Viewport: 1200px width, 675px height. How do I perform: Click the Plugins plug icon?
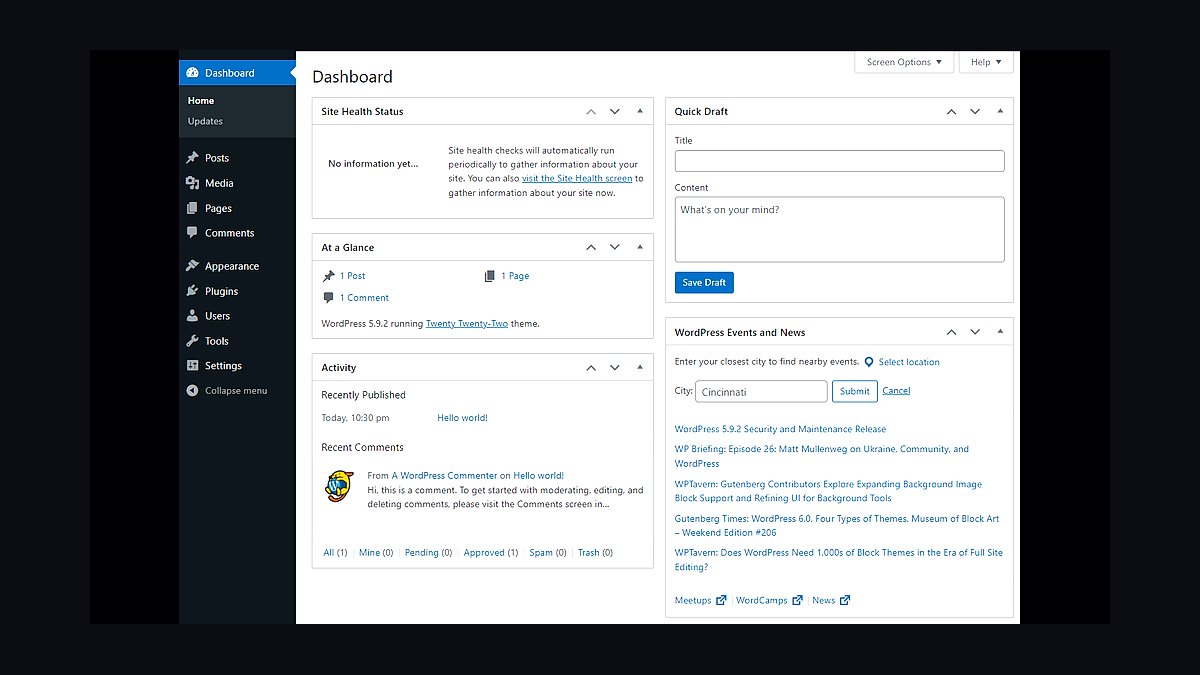[192, 291]
